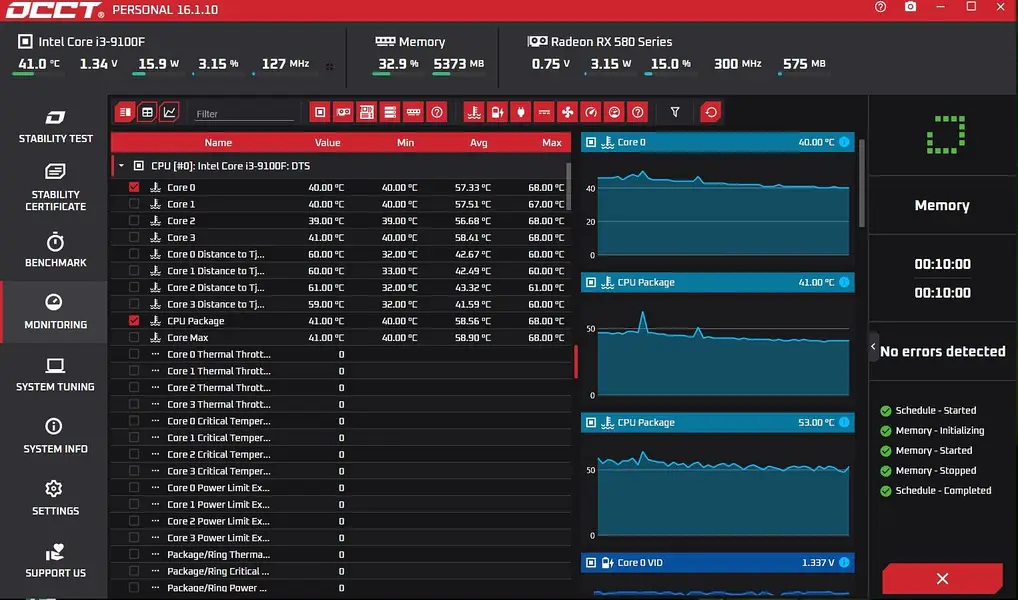The width and height of the screenshot is (1018, 600).
Task: Check the Core 3 row checkbox
Action: point(134,237)
